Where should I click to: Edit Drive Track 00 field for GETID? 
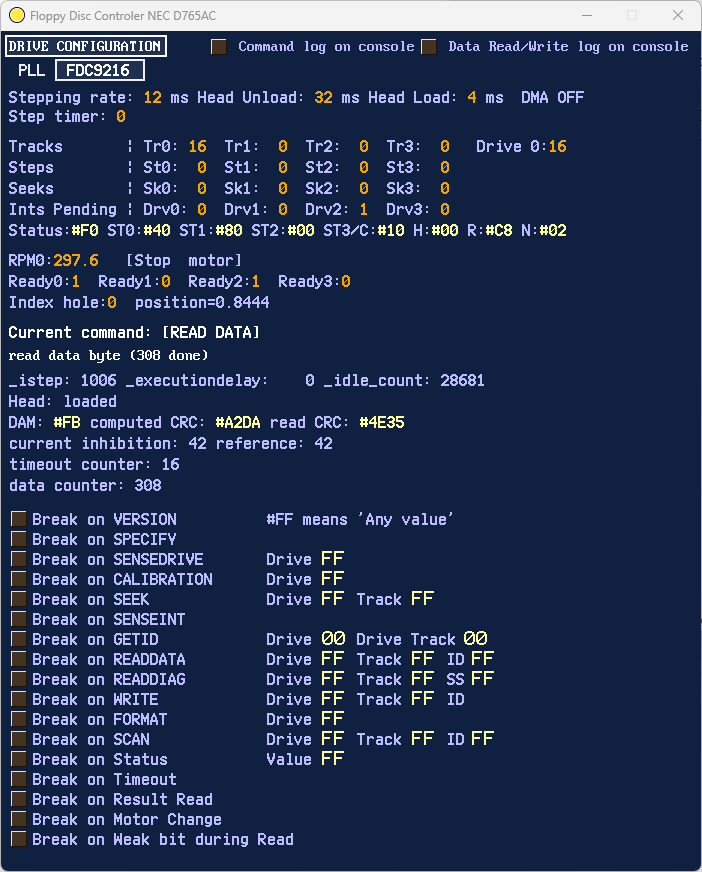[476, 639]
